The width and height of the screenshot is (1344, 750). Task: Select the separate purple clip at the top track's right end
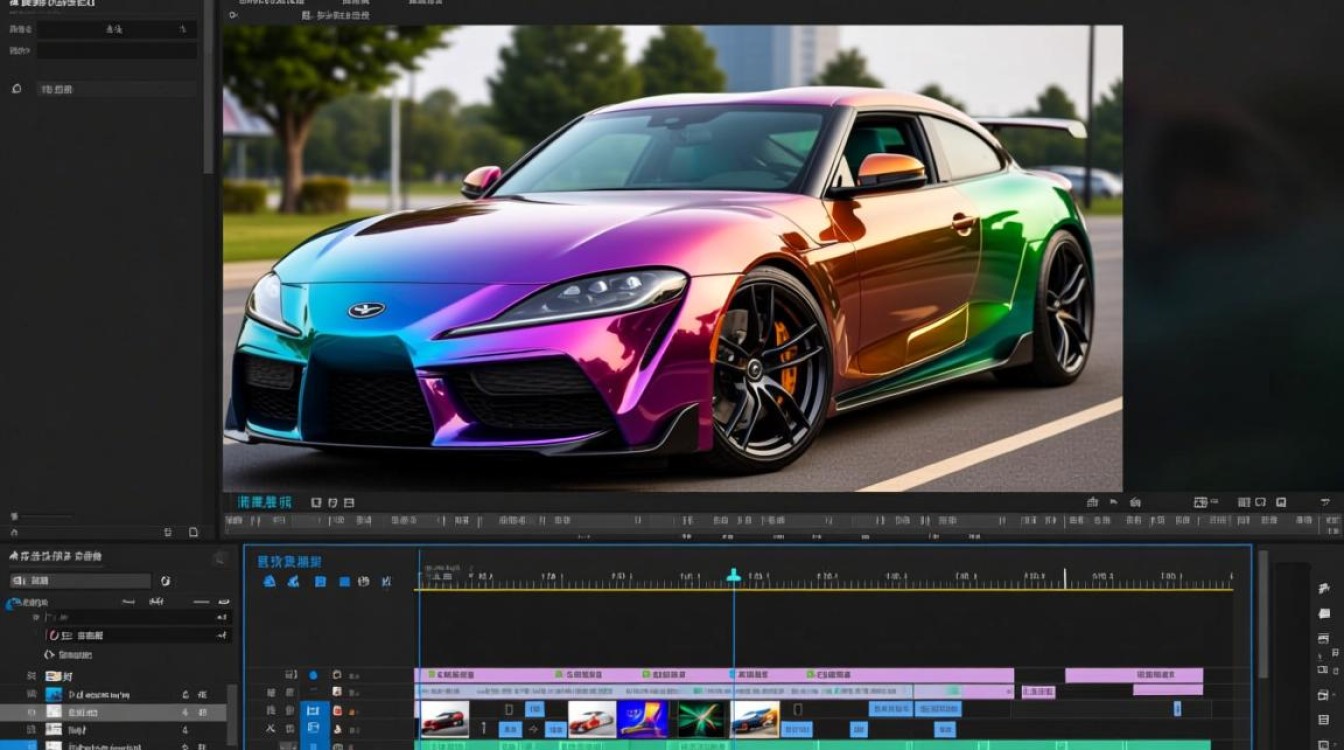point(1134,675)
